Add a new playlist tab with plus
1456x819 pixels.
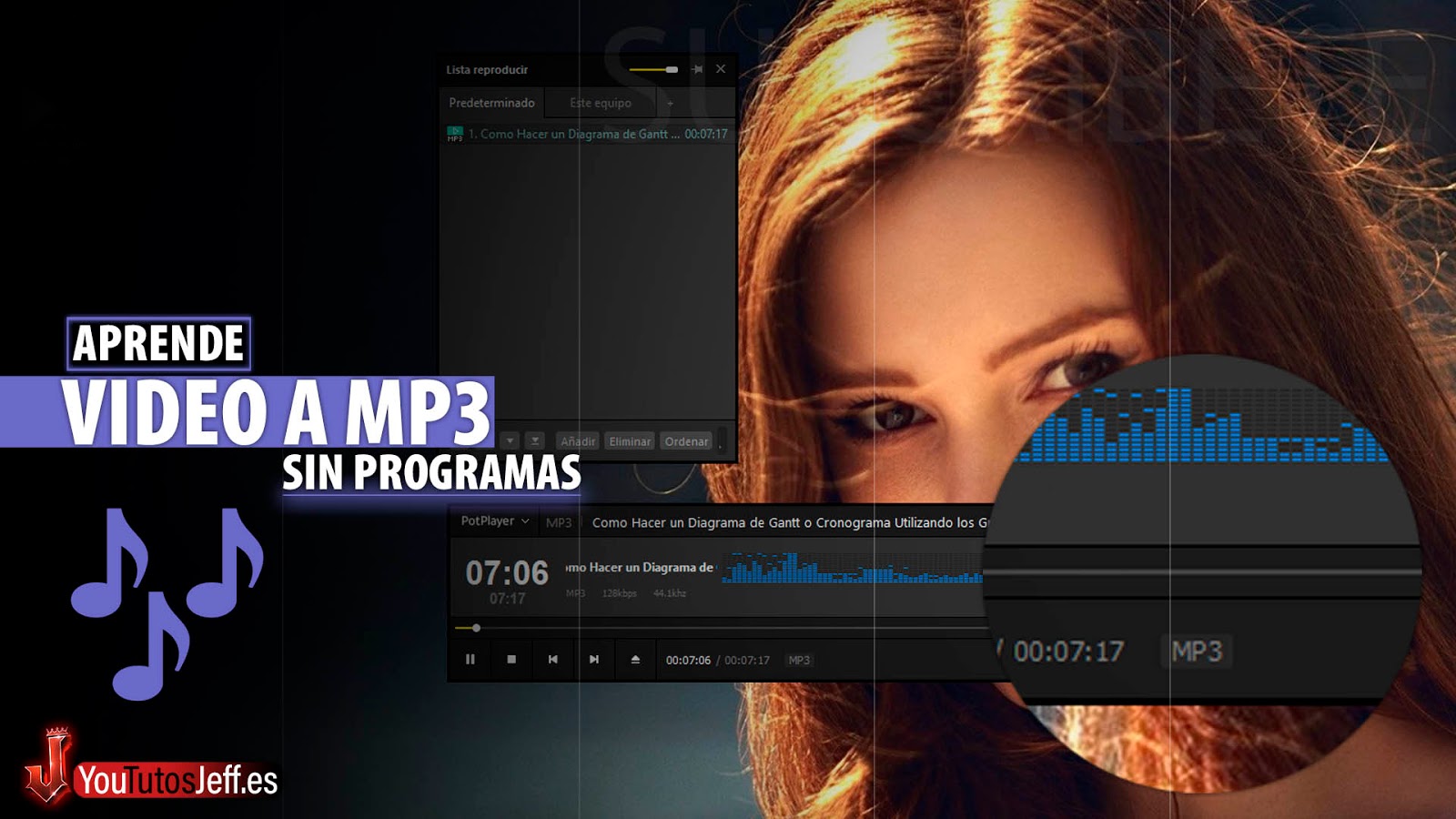pos(671,103)
